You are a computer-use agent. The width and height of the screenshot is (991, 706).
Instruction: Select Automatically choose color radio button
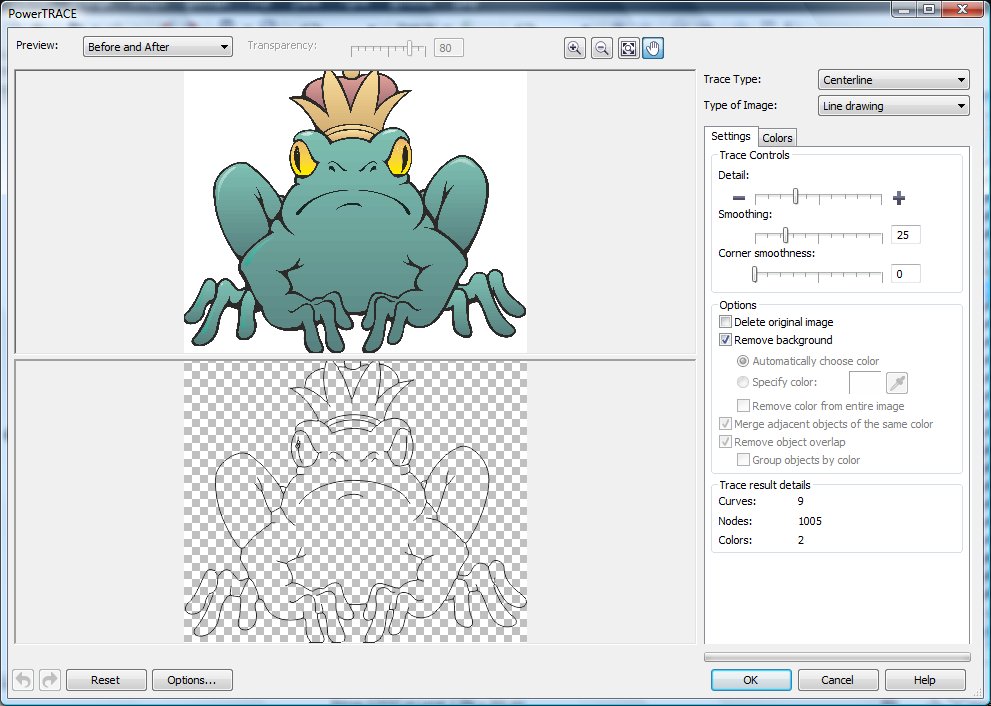[x=742, y=361]
